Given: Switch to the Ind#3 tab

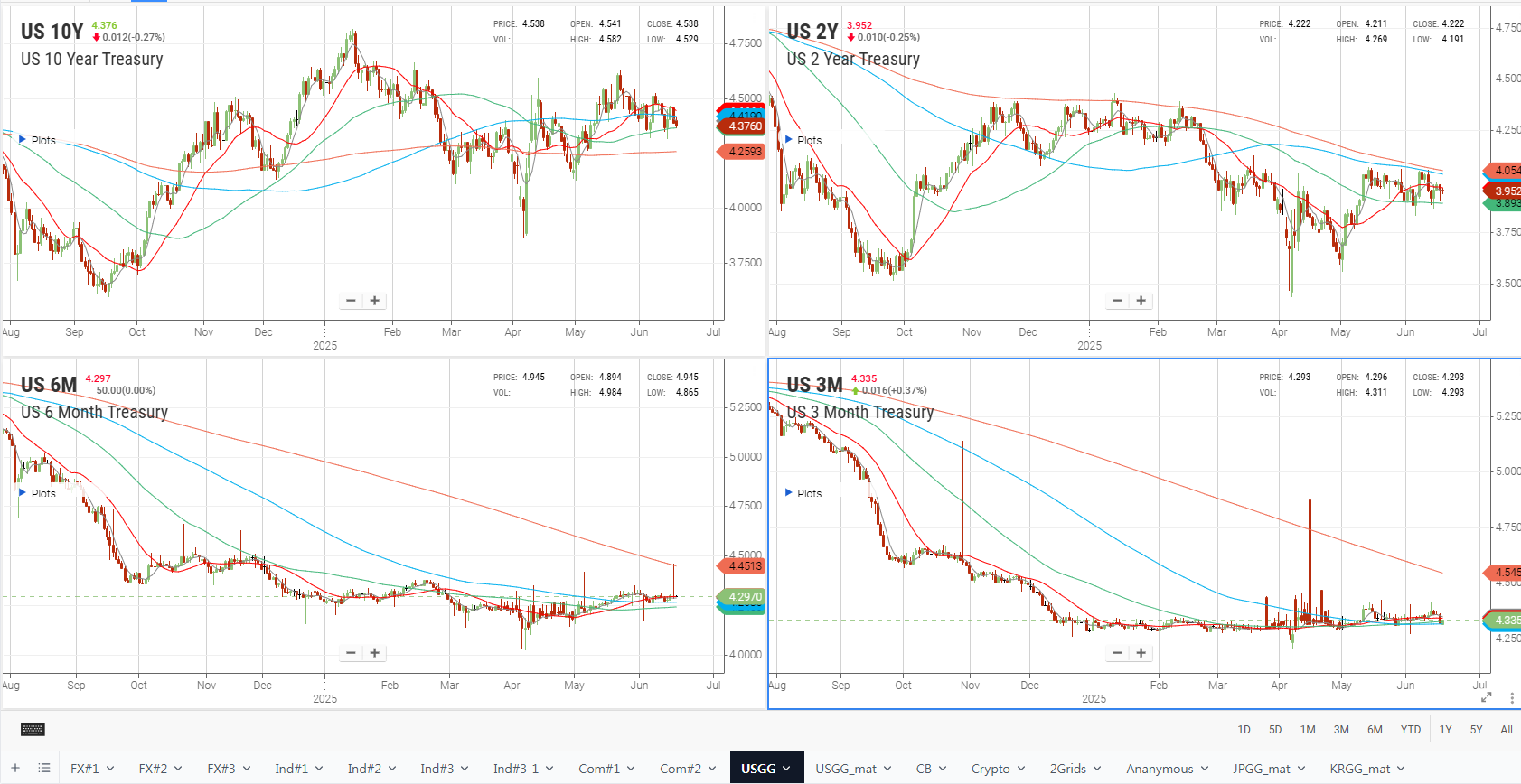Looking at the screenshot, I should [437, 769].
